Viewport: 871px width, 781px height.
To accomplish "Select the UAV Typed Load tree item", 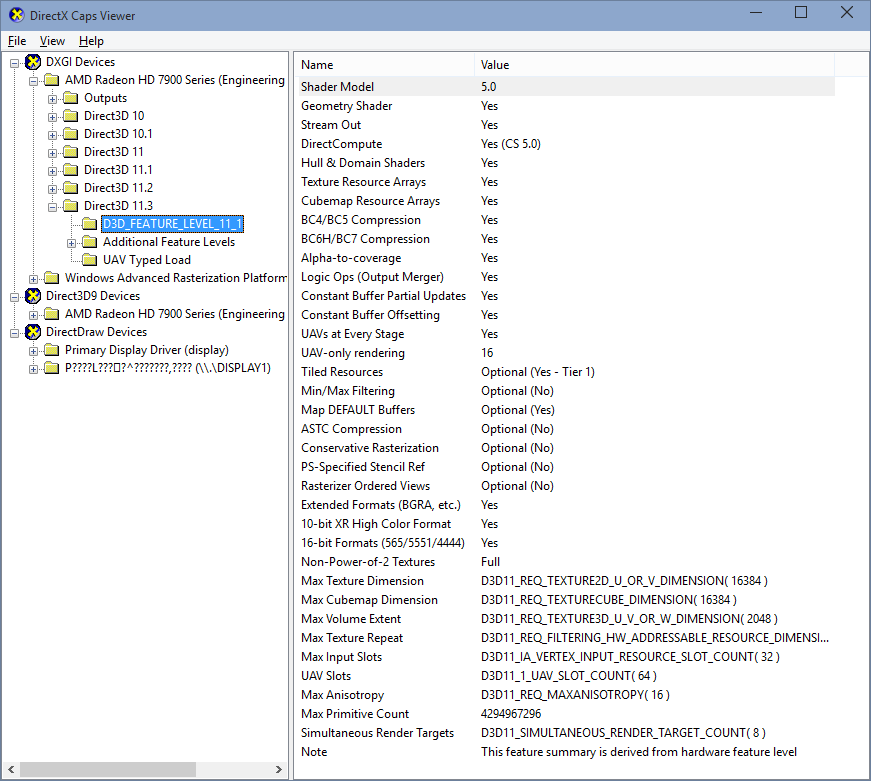I will click(147, 260).
